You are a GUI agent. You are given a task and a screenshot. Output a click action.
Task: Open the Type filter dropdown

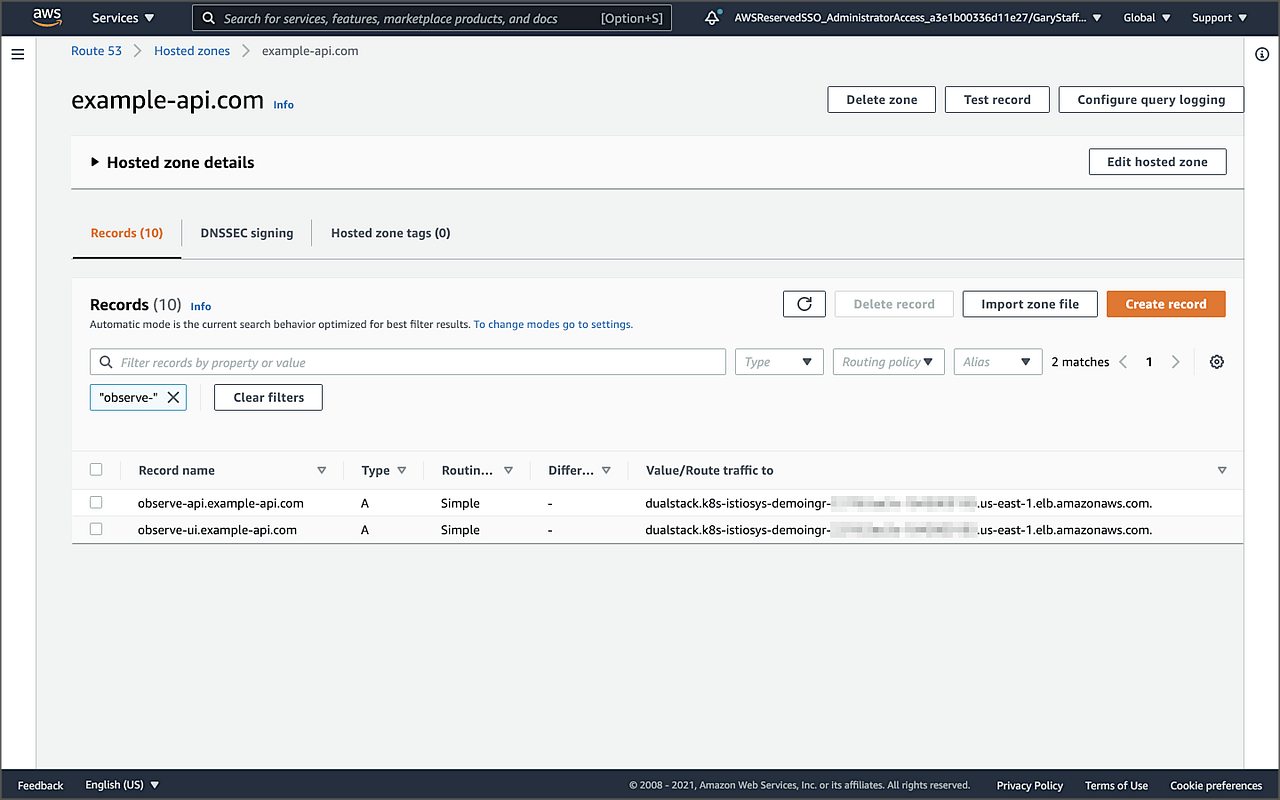click(x=779, y=362)
